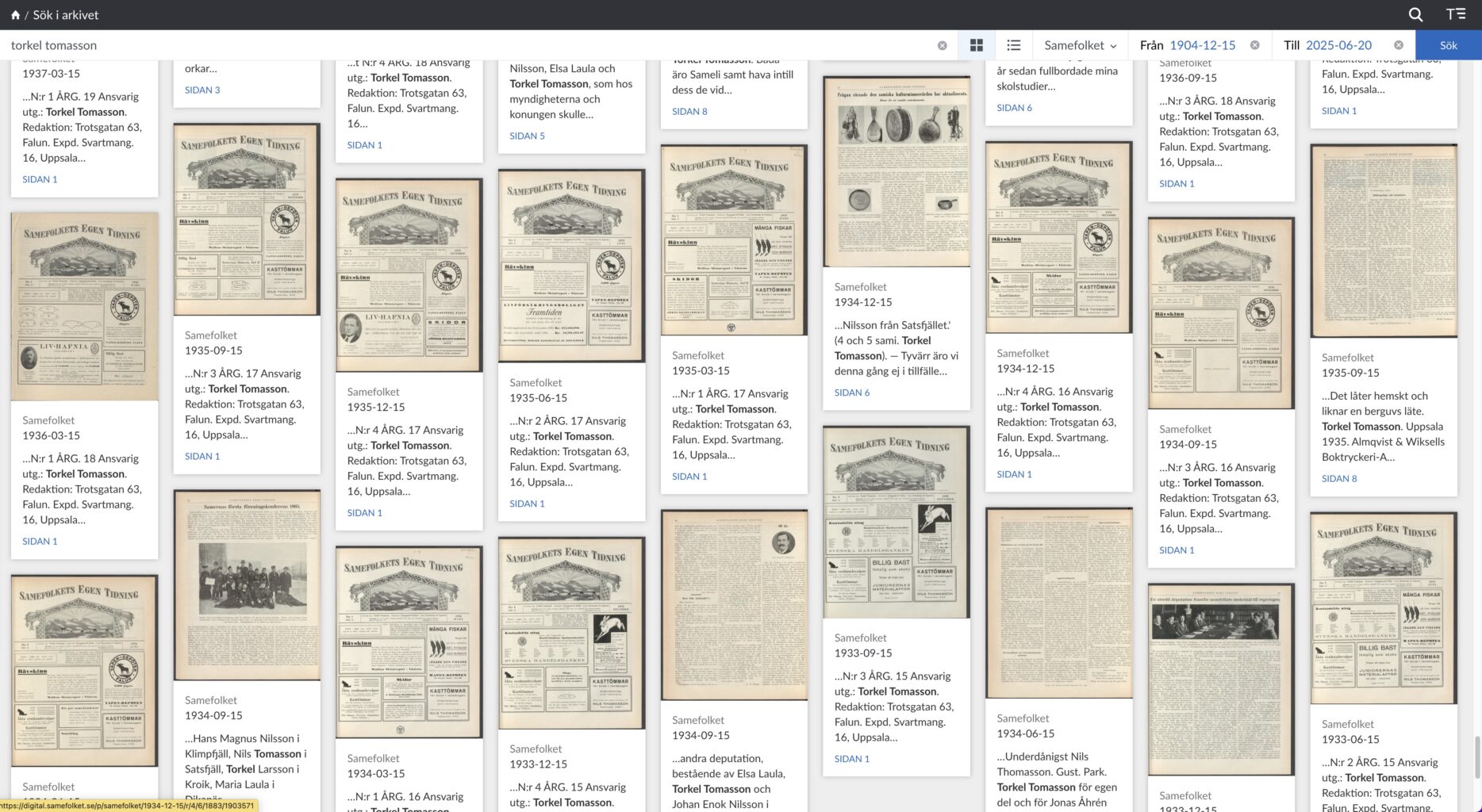The image size is (1482, 812).
Task: Open the 1905 conference group photo thumbnail
Action: (x=247, y=584)
